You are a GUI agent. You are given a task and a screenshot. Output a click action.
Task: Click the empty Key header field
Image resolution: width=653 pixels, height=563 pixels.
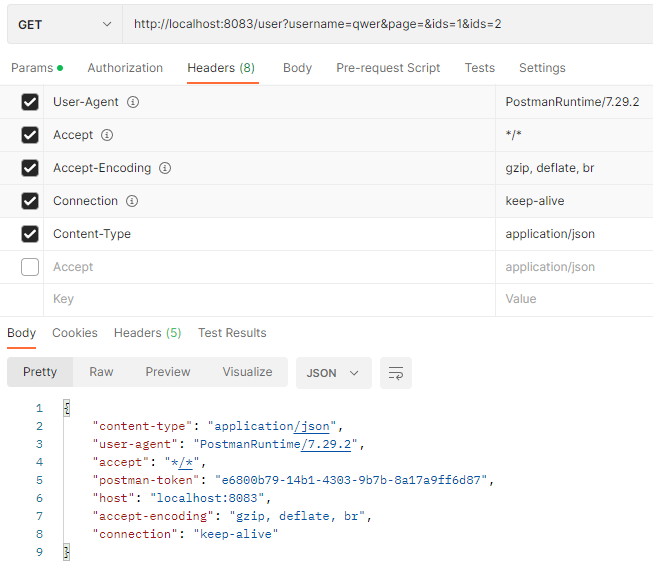pos(269,299)
